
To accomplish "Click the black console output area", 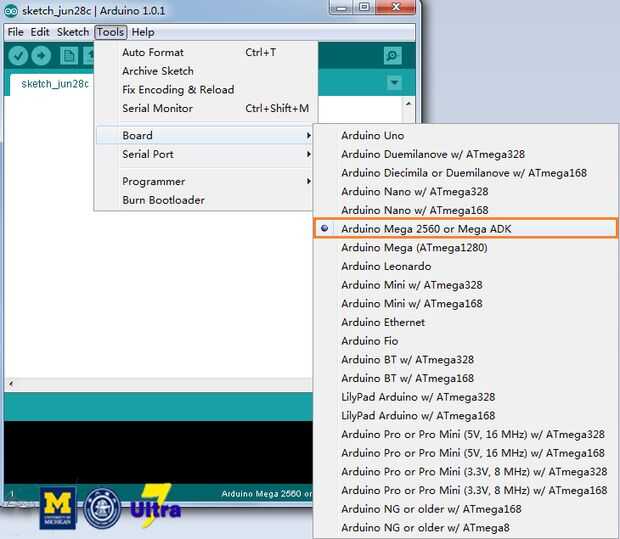I will tap(158, 452).
